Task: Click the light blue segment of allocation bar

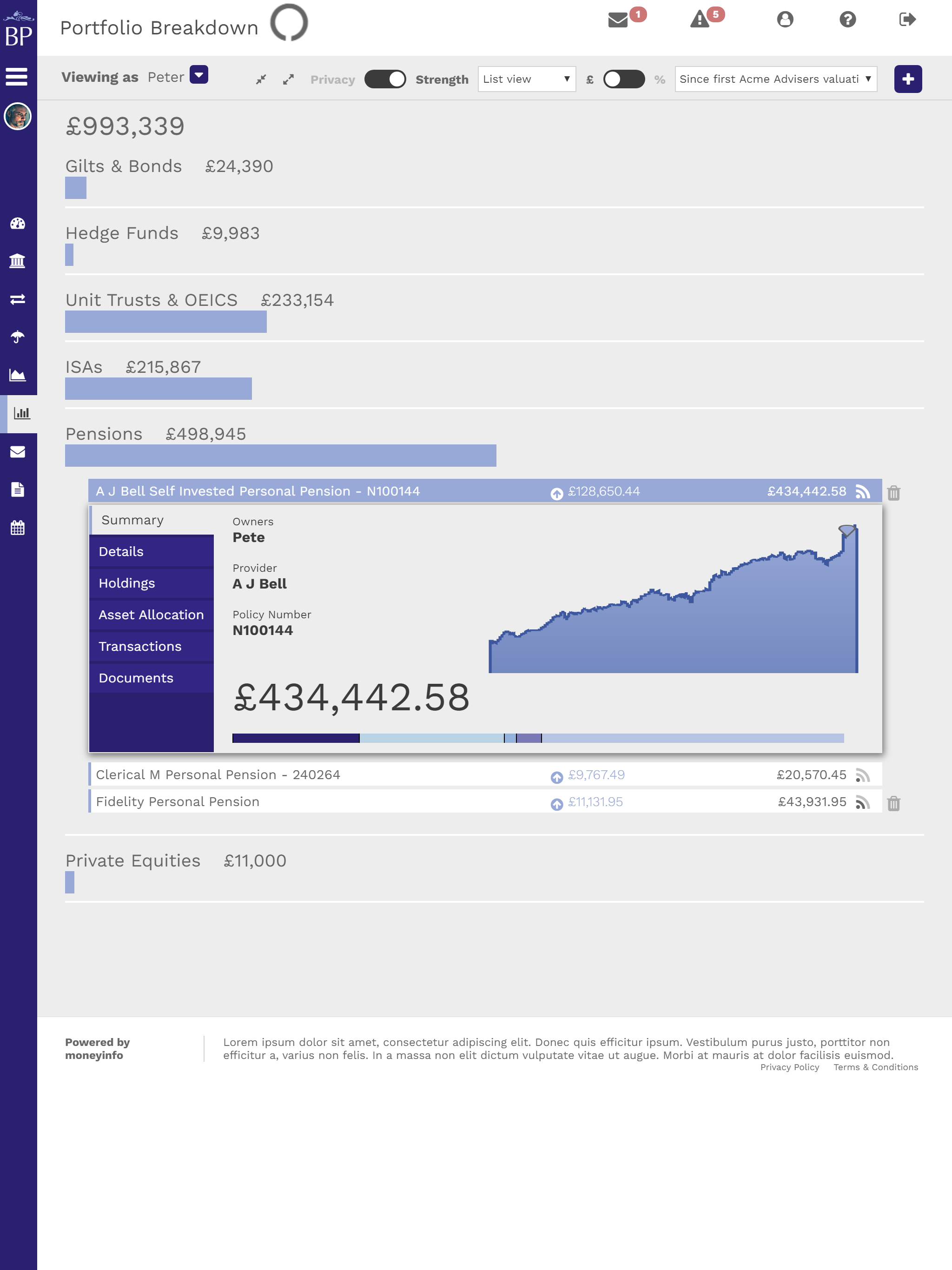Action: [x=431, y=738]
